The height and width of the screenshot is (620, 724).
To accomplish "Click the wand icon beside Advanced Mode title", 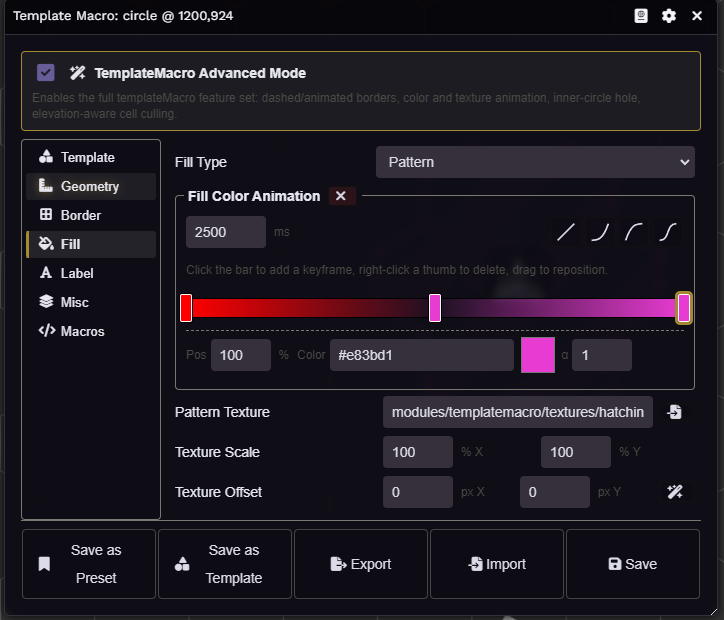I will click(78, 73).
